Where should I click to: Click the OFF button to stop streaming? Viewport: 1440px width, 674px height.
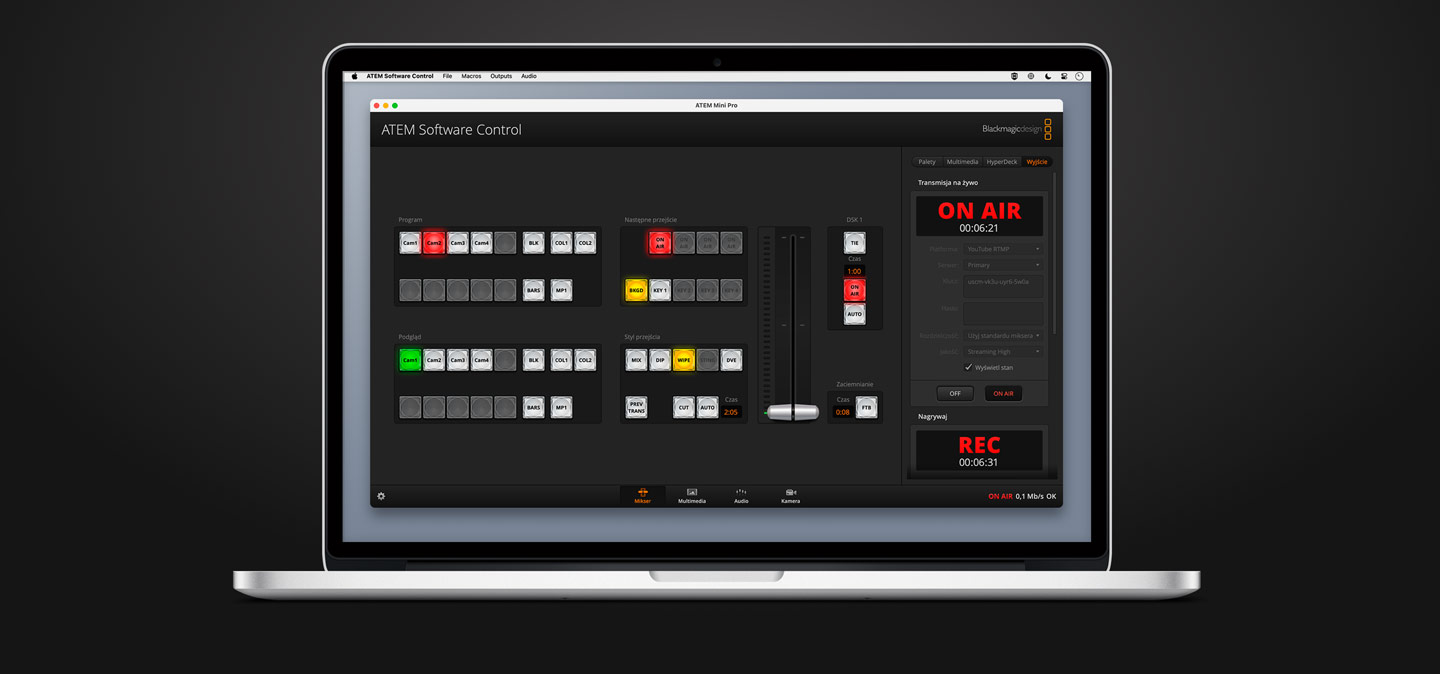pos(955,394)
